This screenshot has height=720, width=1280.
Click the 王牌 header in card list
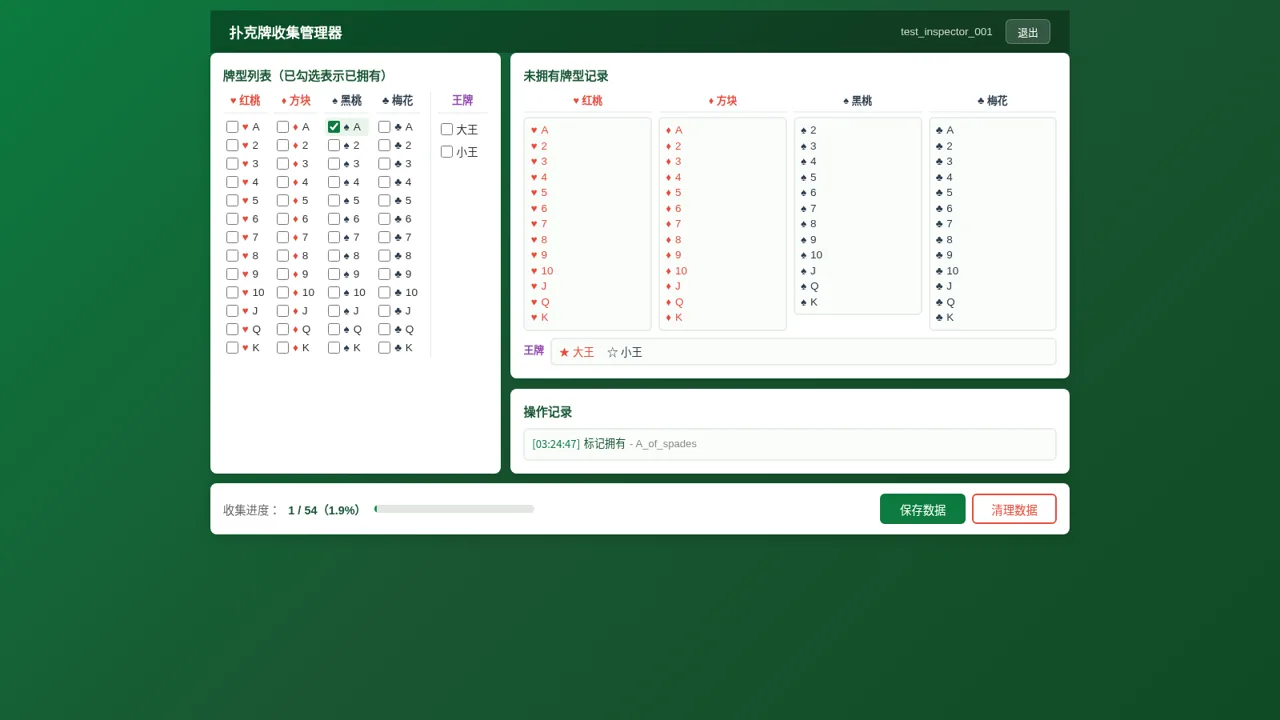462,100
